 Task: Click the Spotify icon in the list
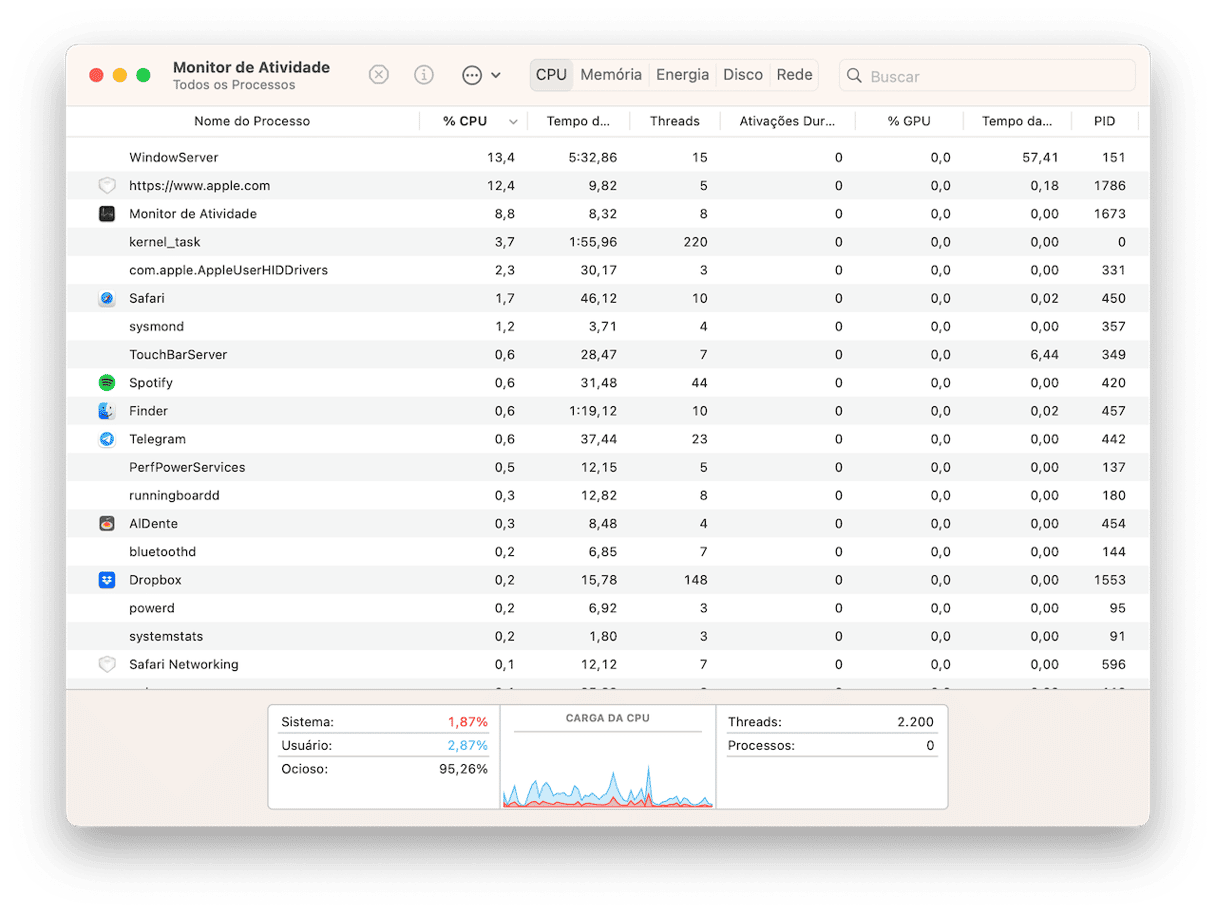(x=107, y=383)
